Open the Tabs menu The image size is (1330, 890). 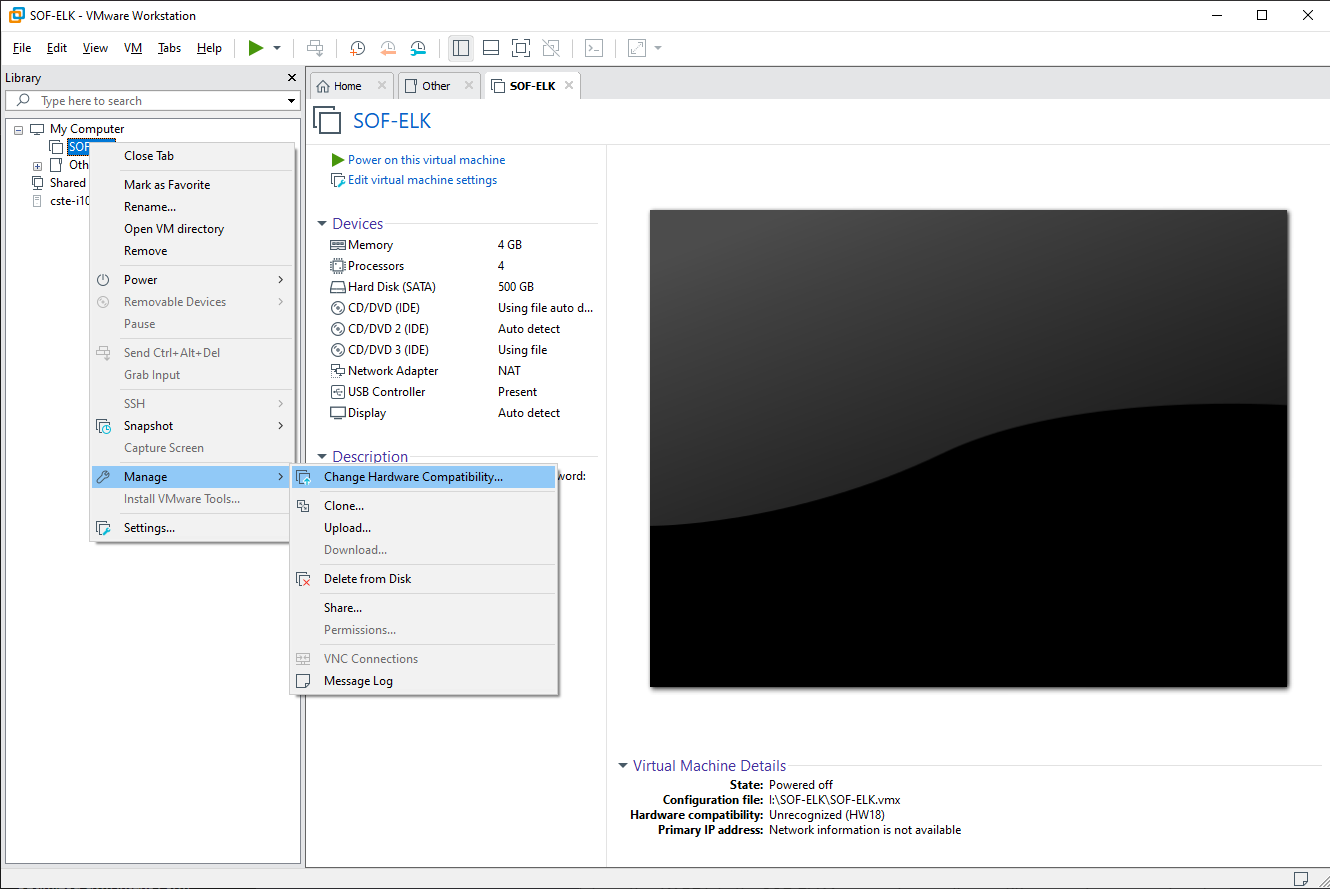click(170, 48)
